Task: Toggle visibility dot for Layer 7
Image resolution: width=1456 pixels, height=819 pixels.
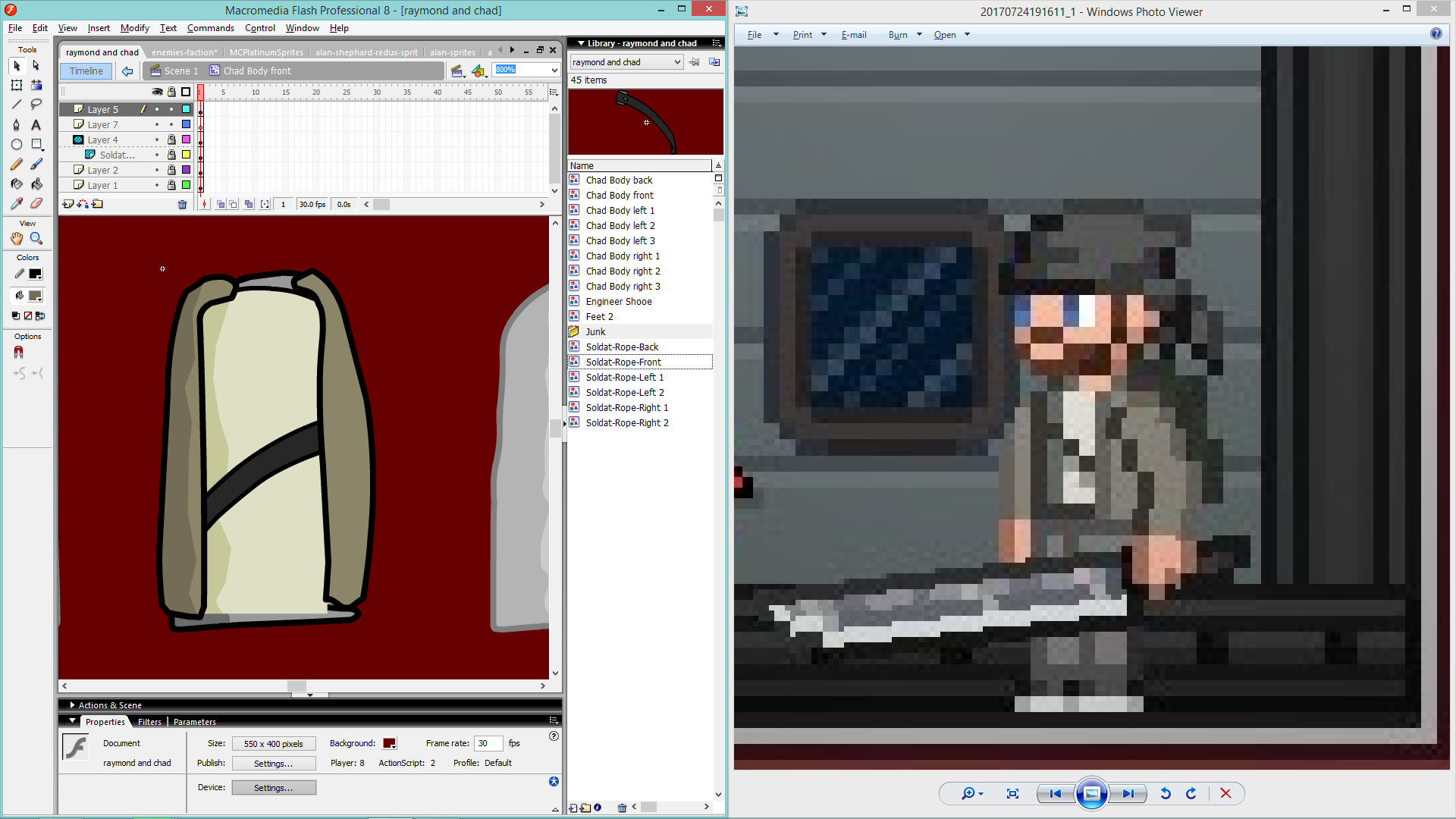Action: (x=157, y=125)
